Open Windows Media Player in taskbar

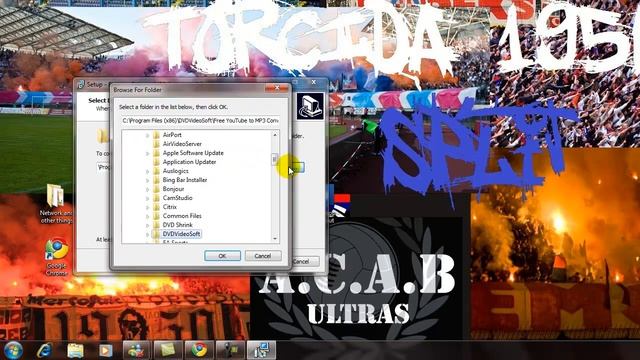point(105,350)
